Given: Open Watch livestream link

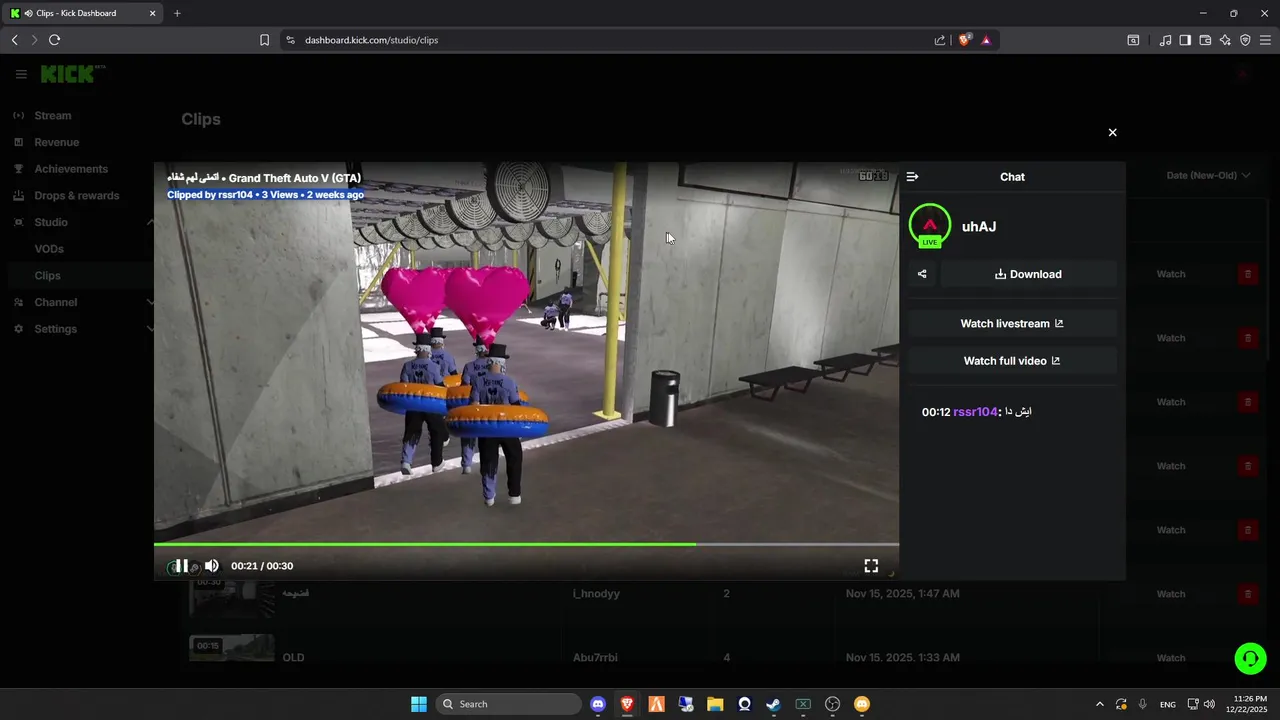Looking at the screenshot, I should (1012, 324).
